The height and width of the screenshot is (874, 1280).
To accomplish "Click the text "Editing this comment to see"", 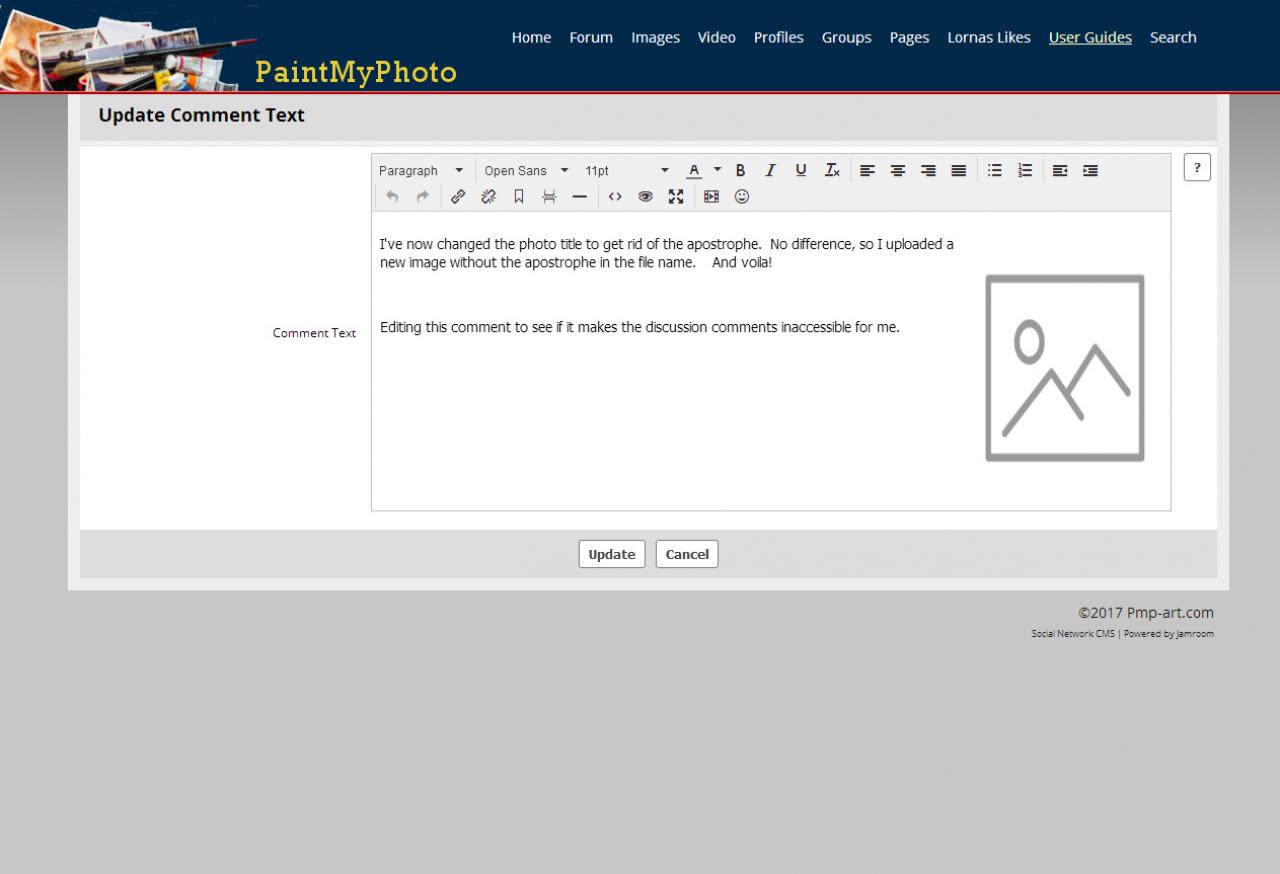I will pyautogui.click(x=466, y=327).
